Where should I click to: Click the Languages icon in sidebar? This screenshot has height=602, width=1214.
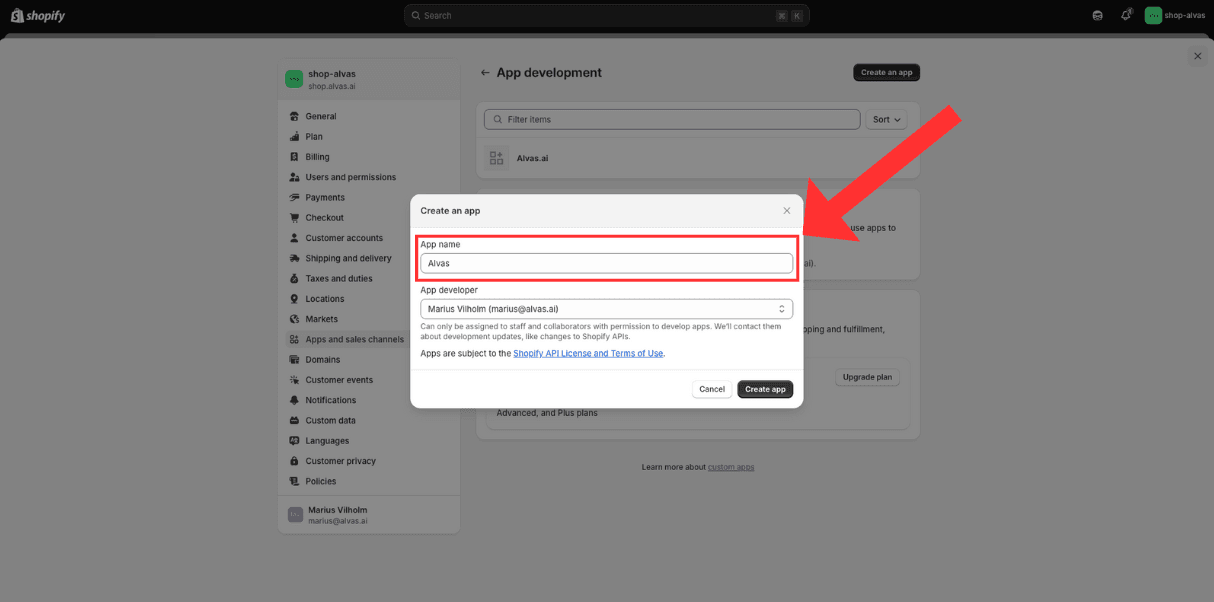294,441
